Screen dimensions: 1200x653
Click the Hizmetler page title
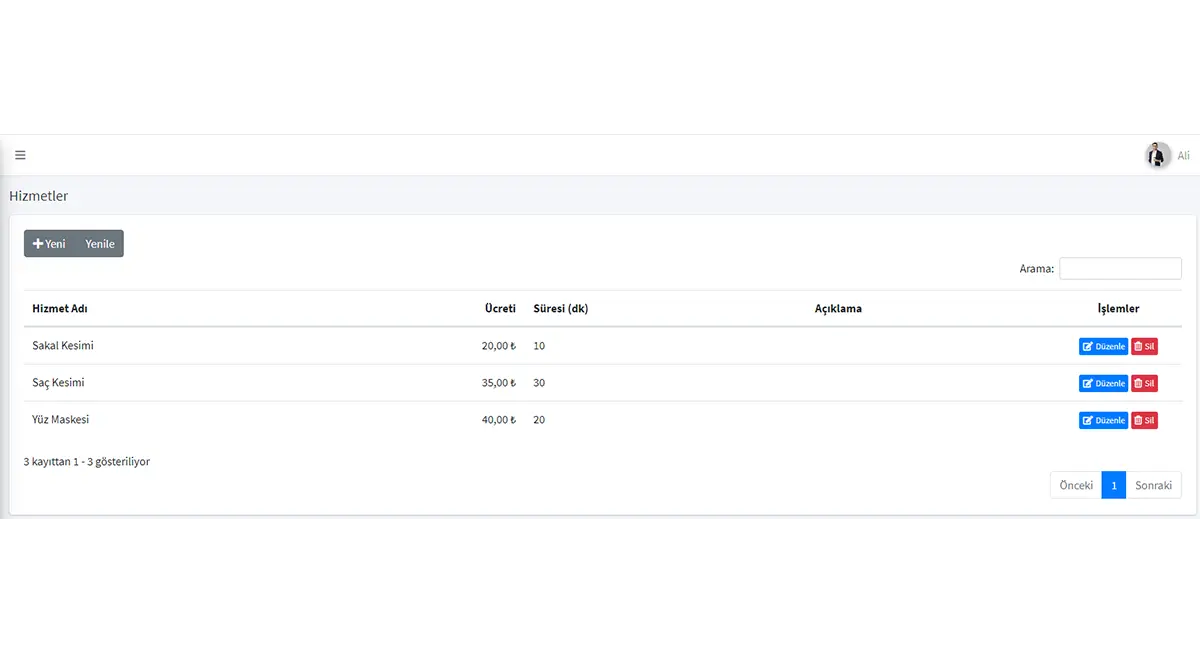tap(39, 196)
